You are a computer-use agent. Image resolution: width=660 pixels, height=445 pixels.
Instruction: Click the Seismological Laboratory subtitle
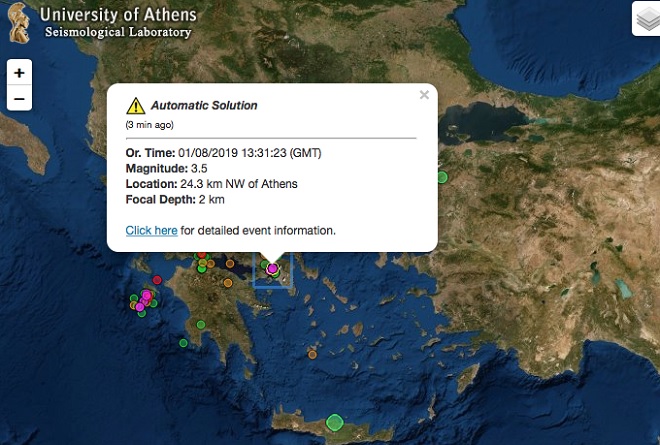117,33
